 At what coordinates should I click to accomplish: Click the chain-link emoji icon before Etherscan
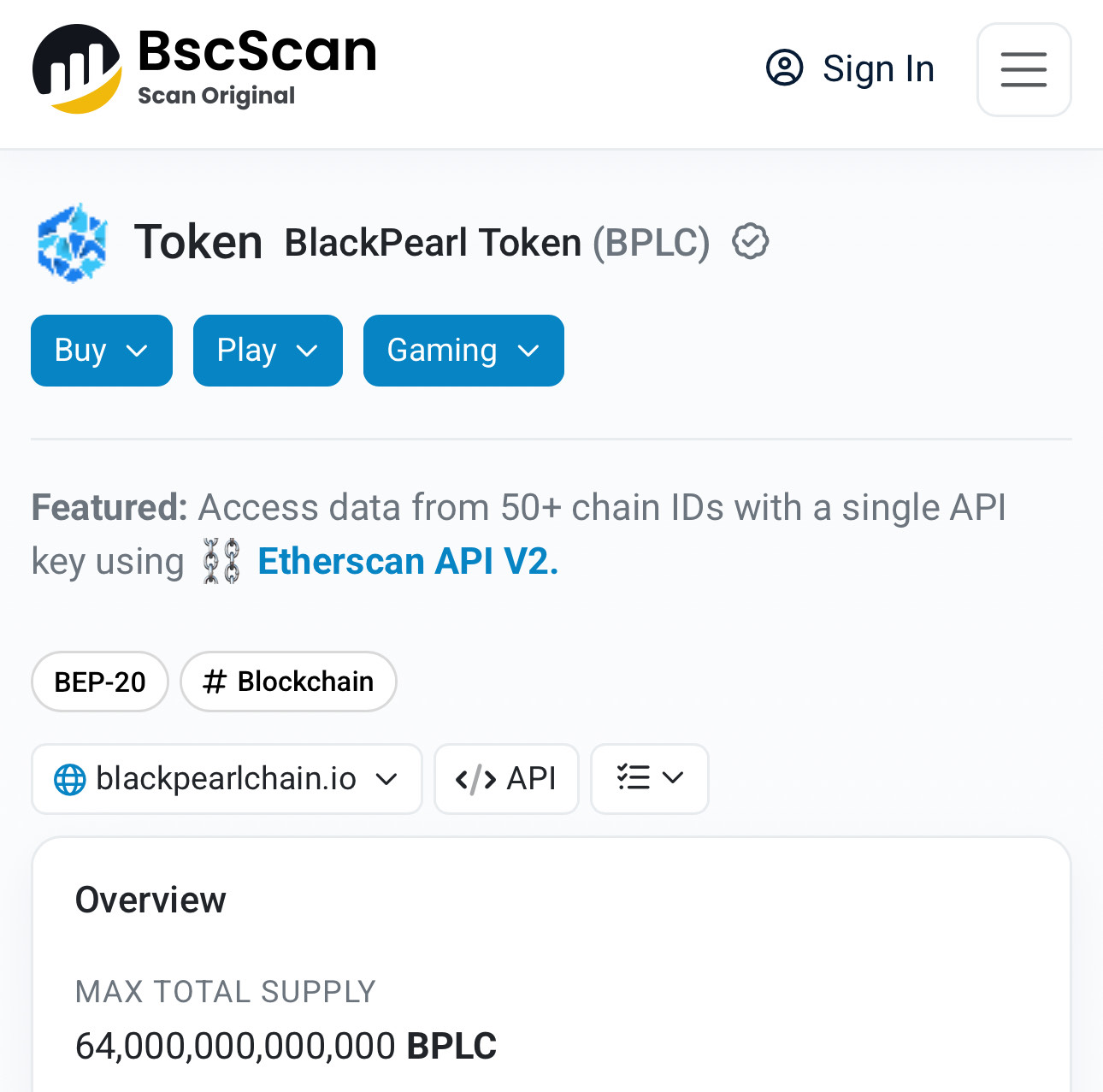tap(221, 561)
